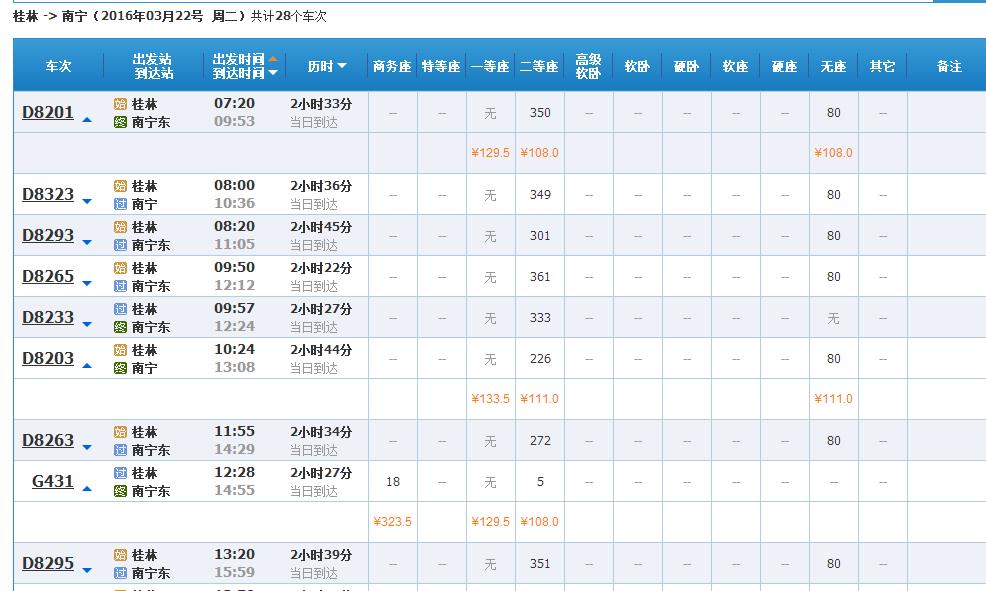This screenshot has height=591, width=986.
Task: Click origin icon beside D8265 桂林
Action: pyautogui.click(x=120, y=268)
